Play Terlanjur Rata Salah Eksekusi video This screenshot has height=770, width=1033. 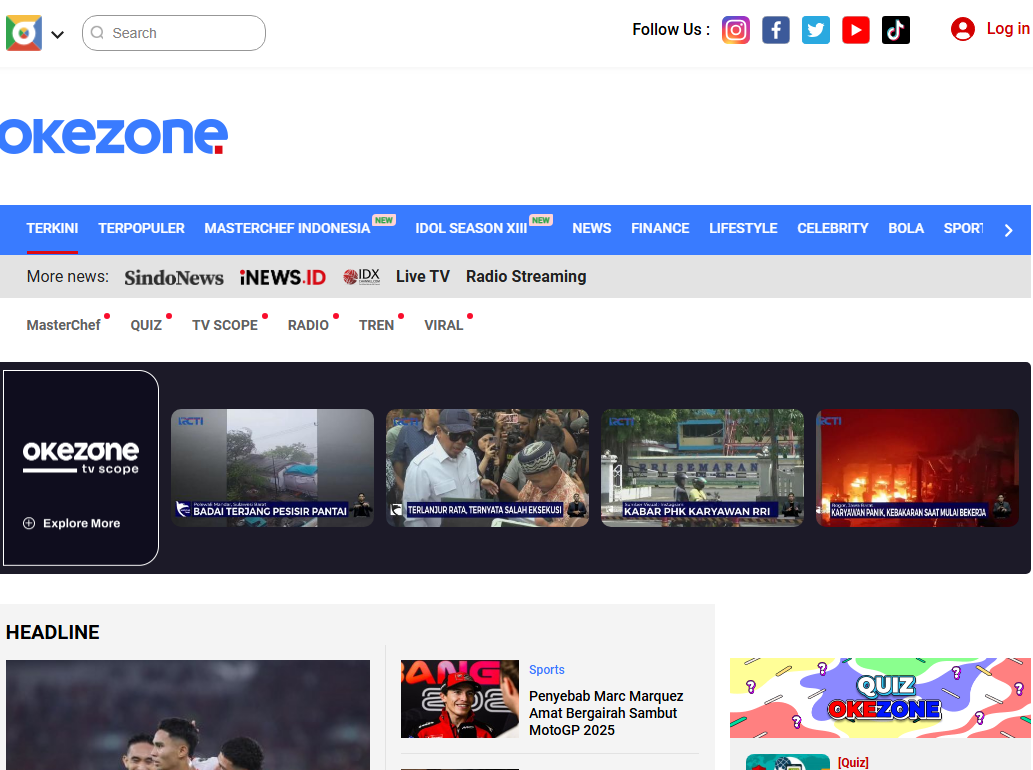(x=488, y=468)
